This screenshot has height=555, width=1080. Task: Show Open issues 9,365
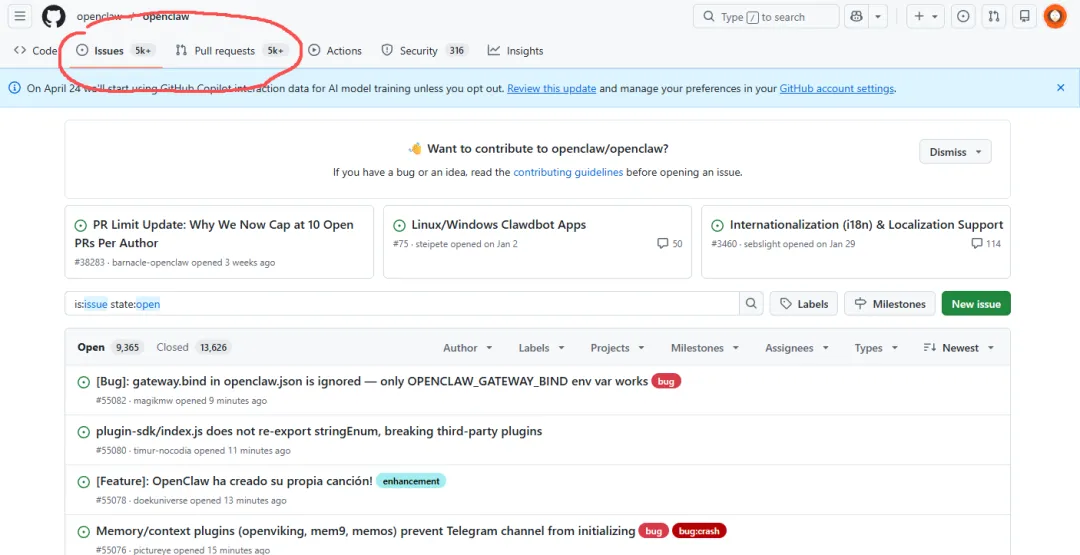[x=110, y=347]
